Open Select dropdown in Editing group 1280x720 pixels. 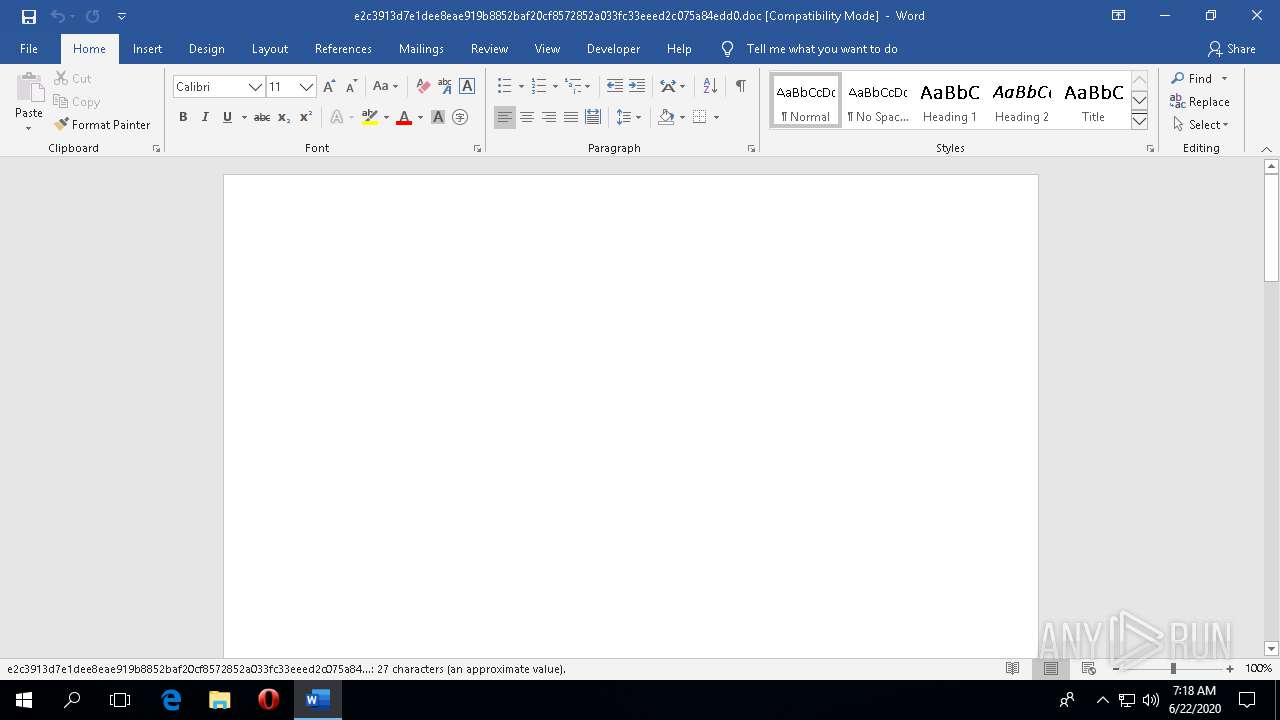(x=1201, y=125)
